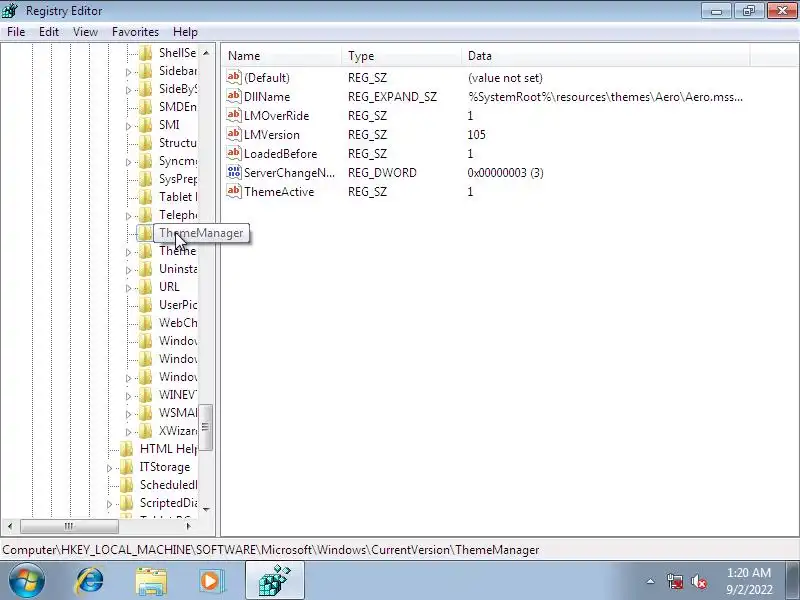Viewport: 800px width, 600px height.
Task: Expand the URL registry key
Action: point(129,288)
